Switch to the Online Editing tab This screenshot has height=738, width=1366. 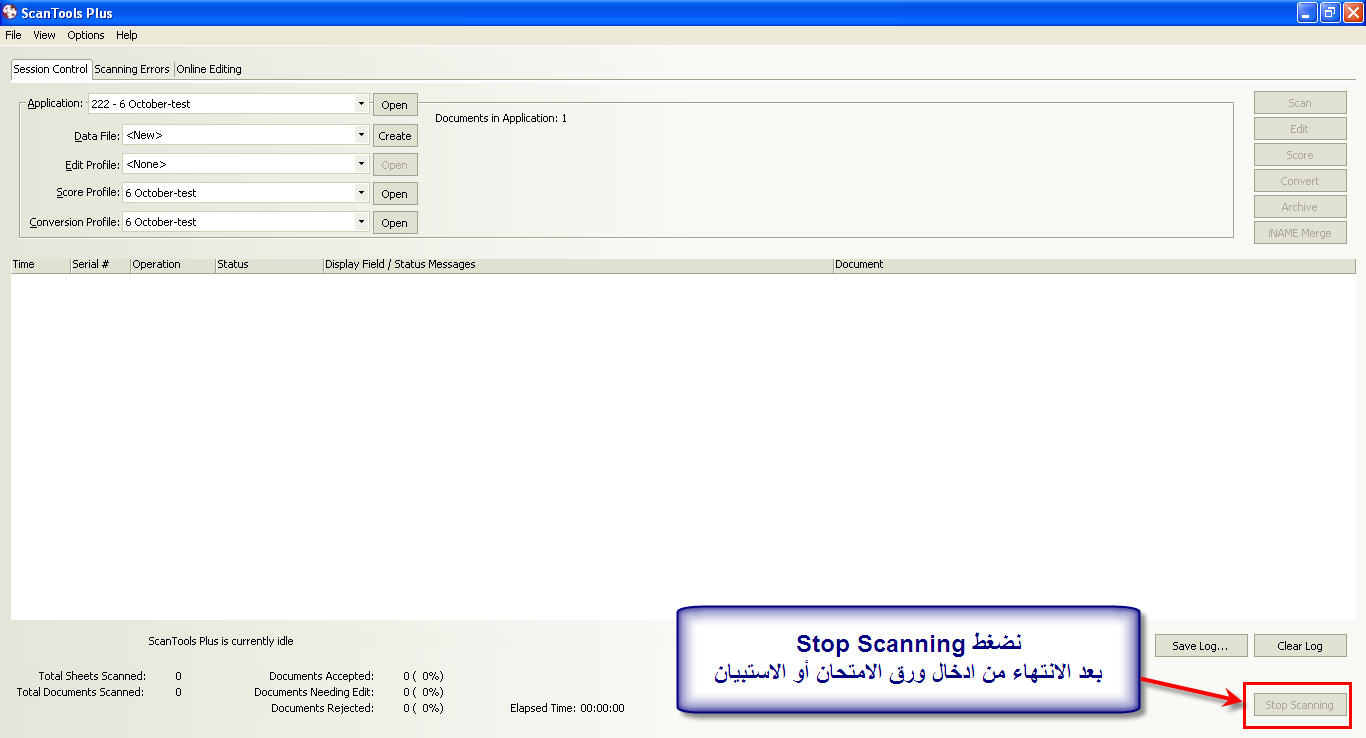209,69
